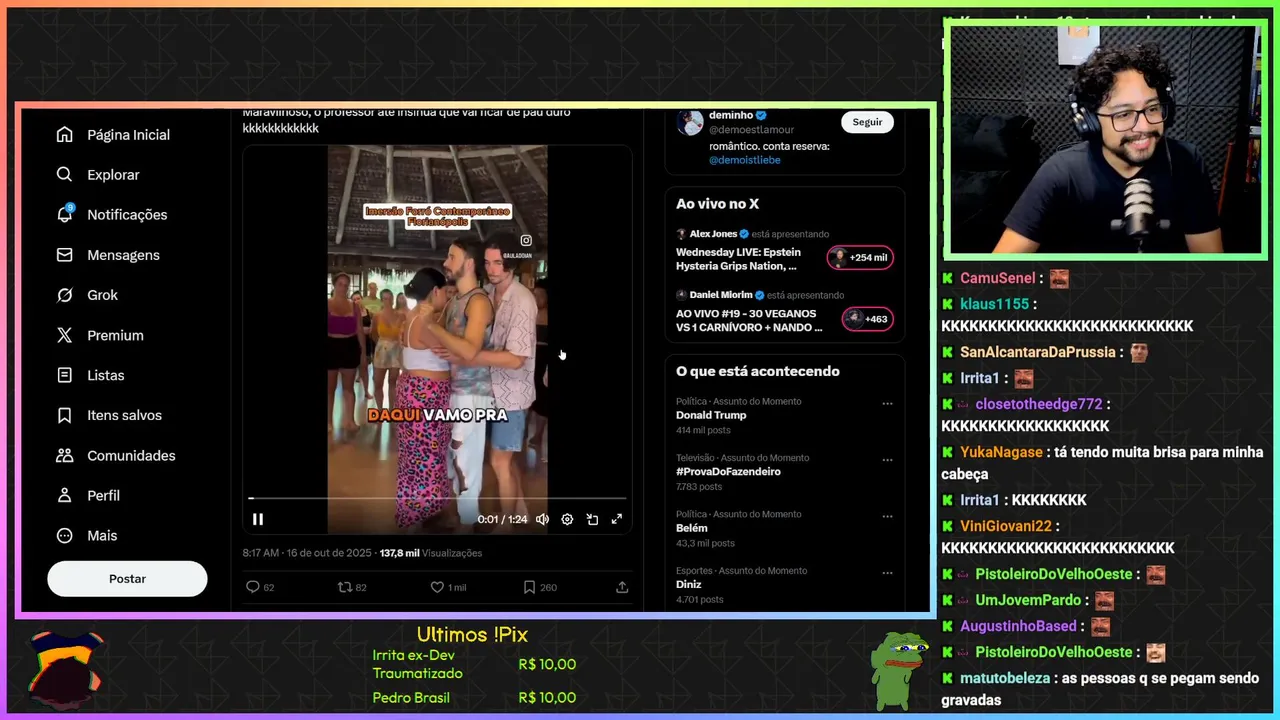The height and width of the screenshot is (720, 1280).
Task: Open Página Inicial home icon
Action: [65, 134]
